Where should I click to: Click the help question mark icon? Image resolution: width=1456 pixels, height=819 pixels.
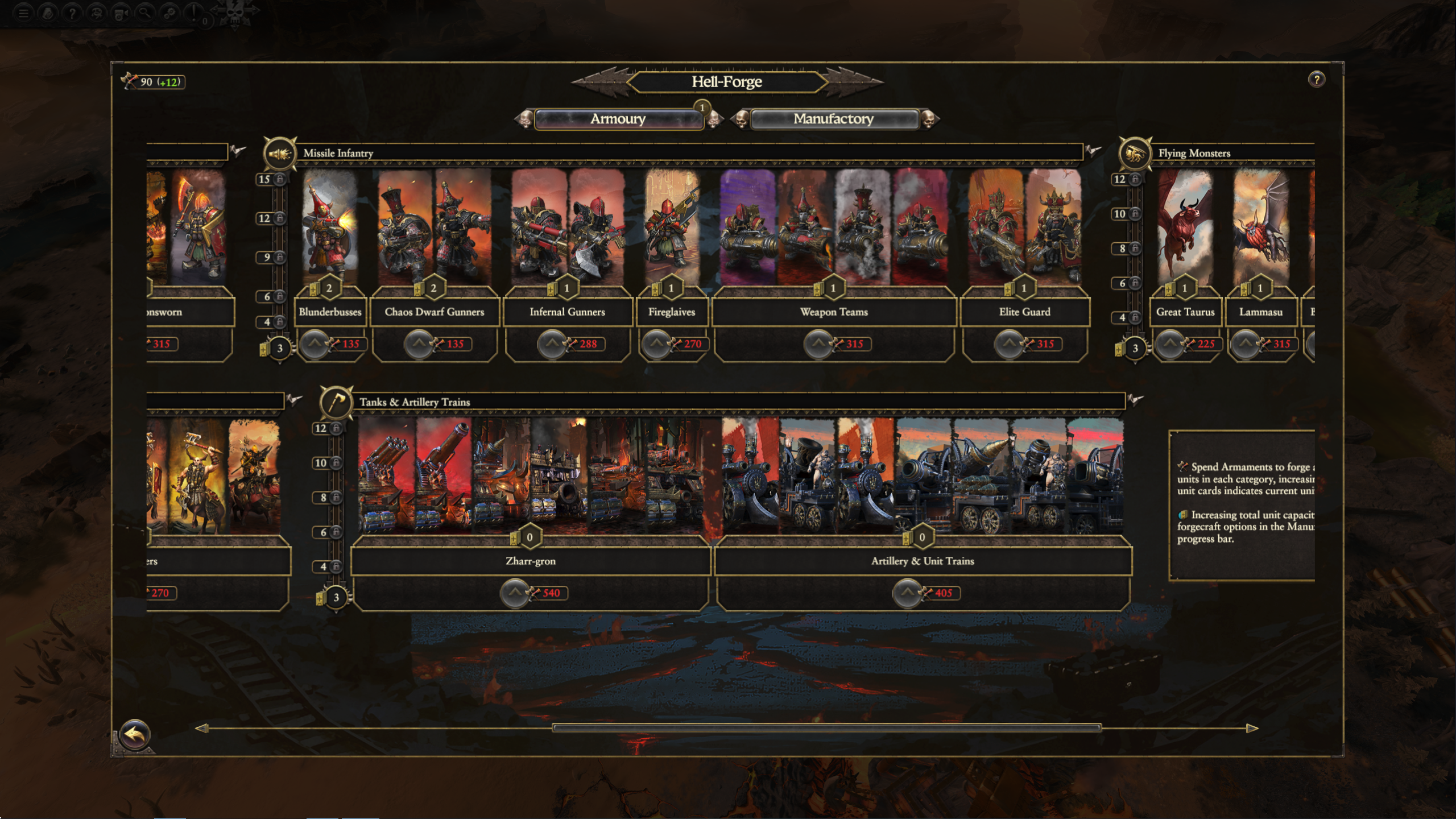[x=1316, y=80]
